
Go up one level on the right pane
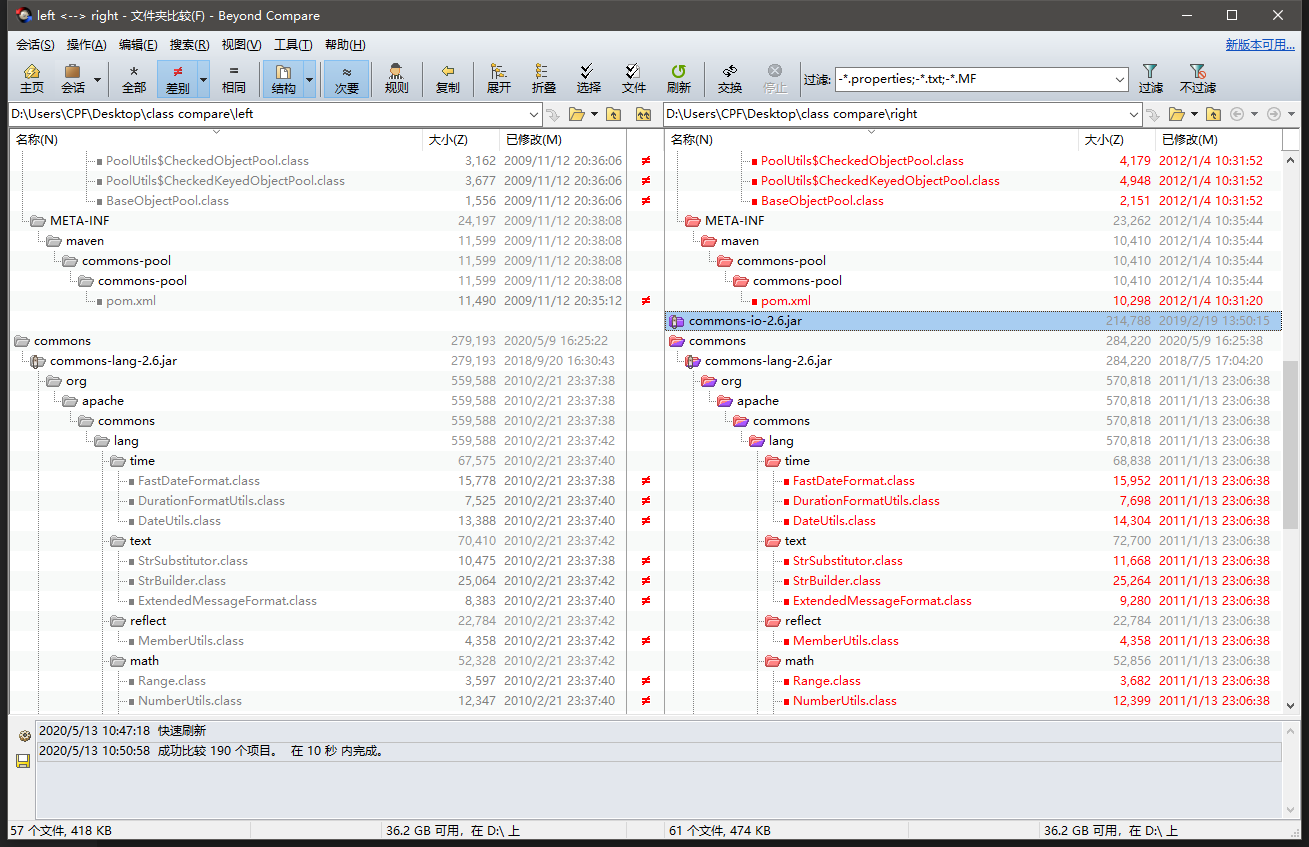coord(1213,114)
